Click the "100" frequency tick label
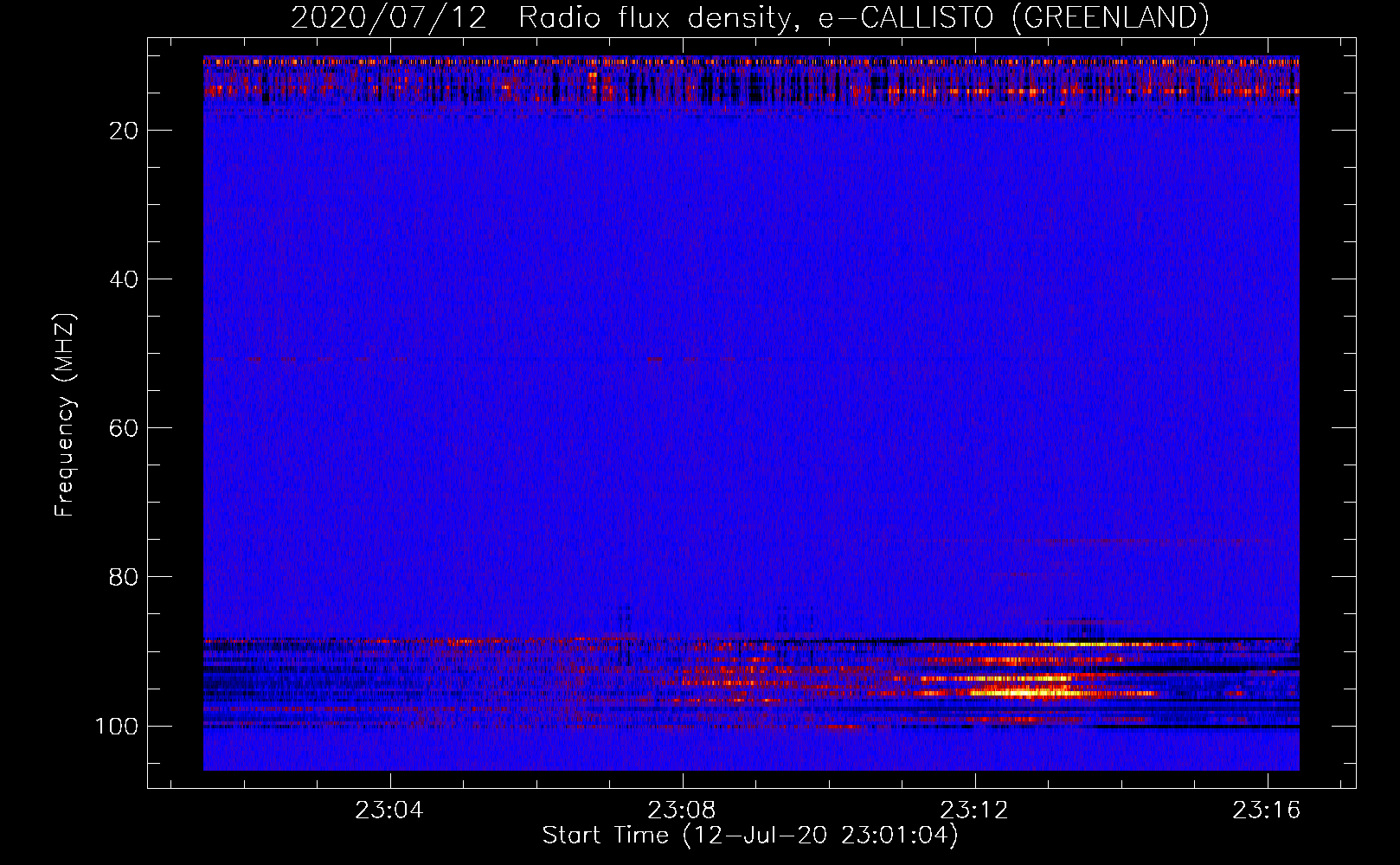This screenshot has width=1400, height=865. (x=117, y=726)
